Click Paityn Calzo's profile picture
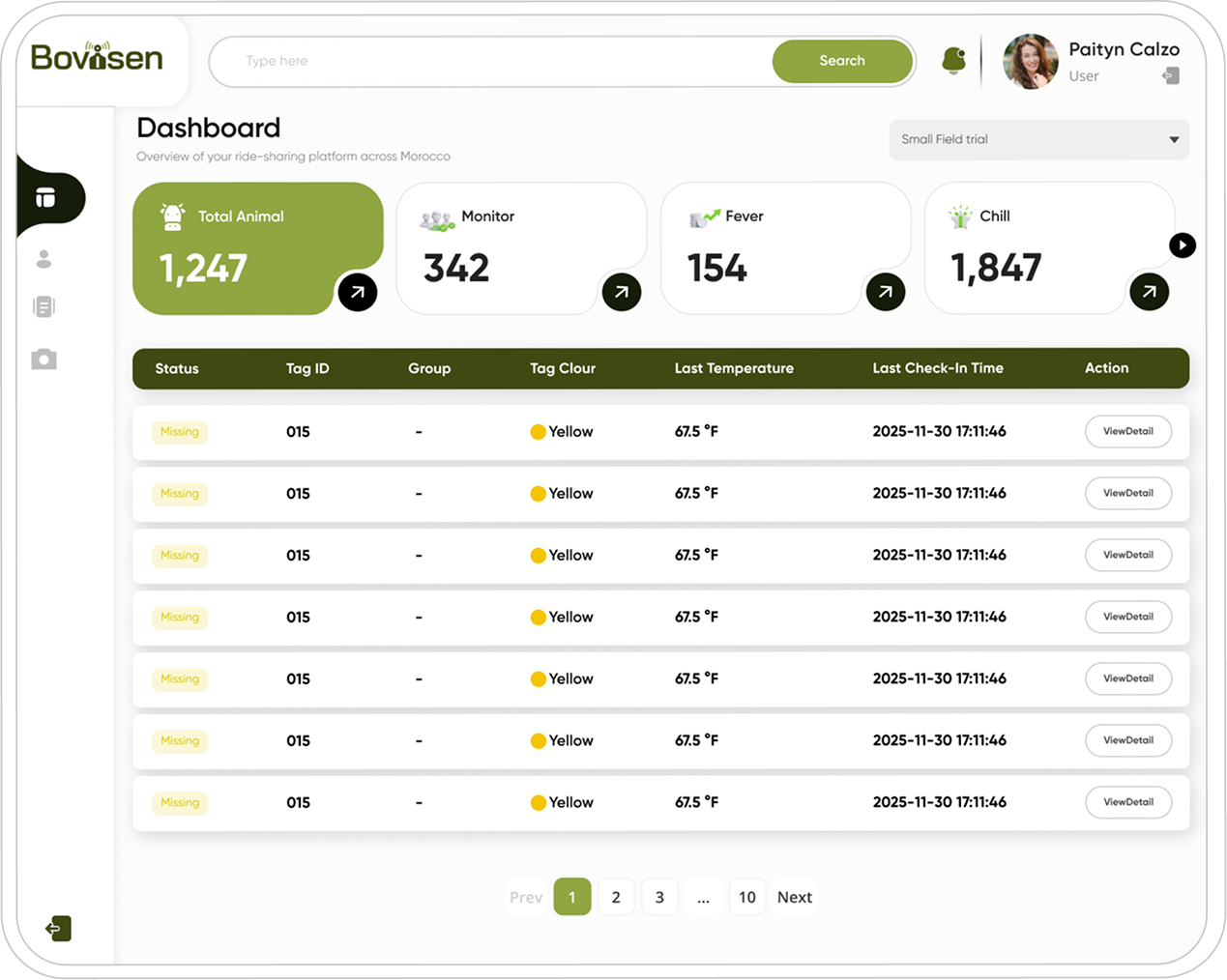This screenshot has width=1227, height=980. (x=1030, y=62)
